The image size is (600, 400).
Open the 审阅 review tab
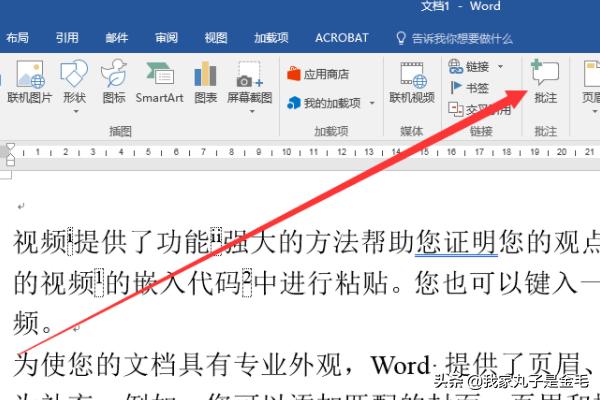tap(166, 38)
